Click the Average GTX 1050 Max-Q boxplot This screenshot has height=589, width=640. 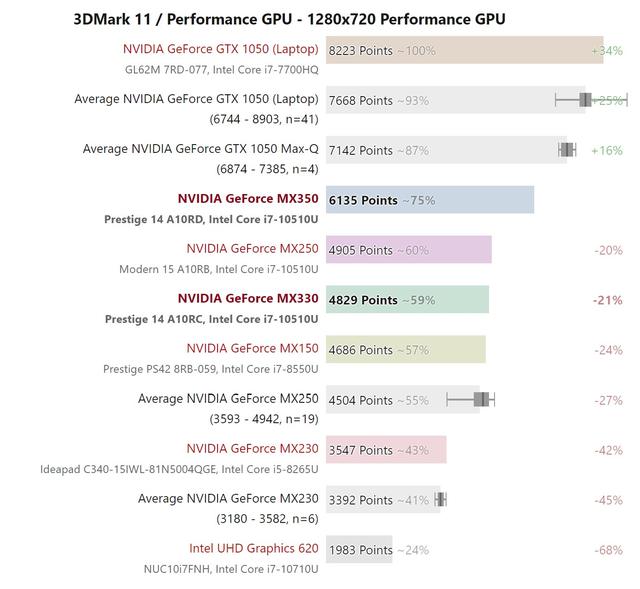(567, 150)
